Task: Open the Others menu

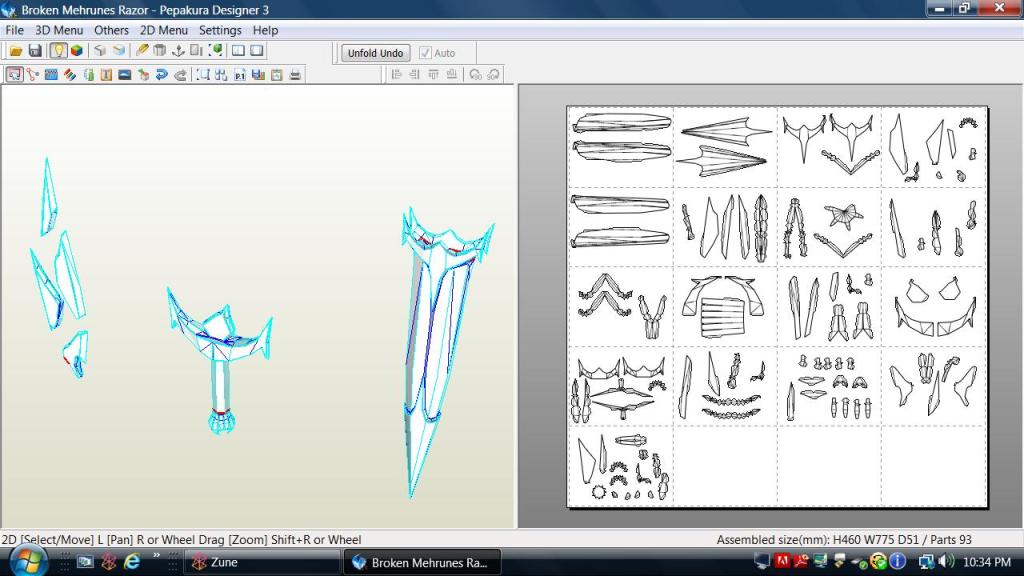Action: pos(111,30)
